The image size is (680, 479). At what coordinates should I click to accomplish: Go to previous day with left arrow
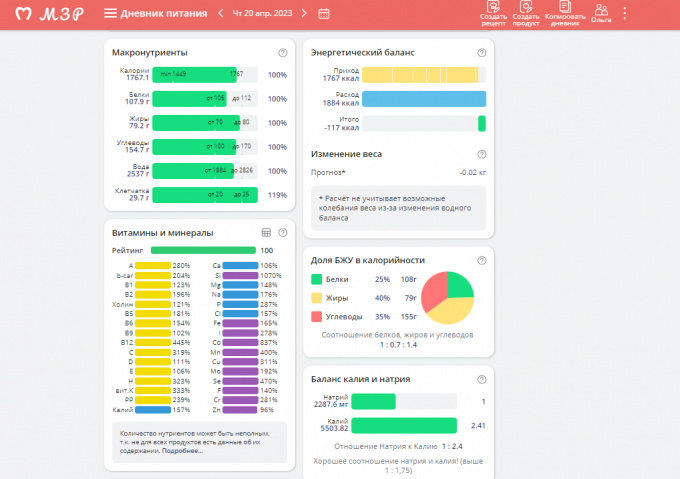220,14
